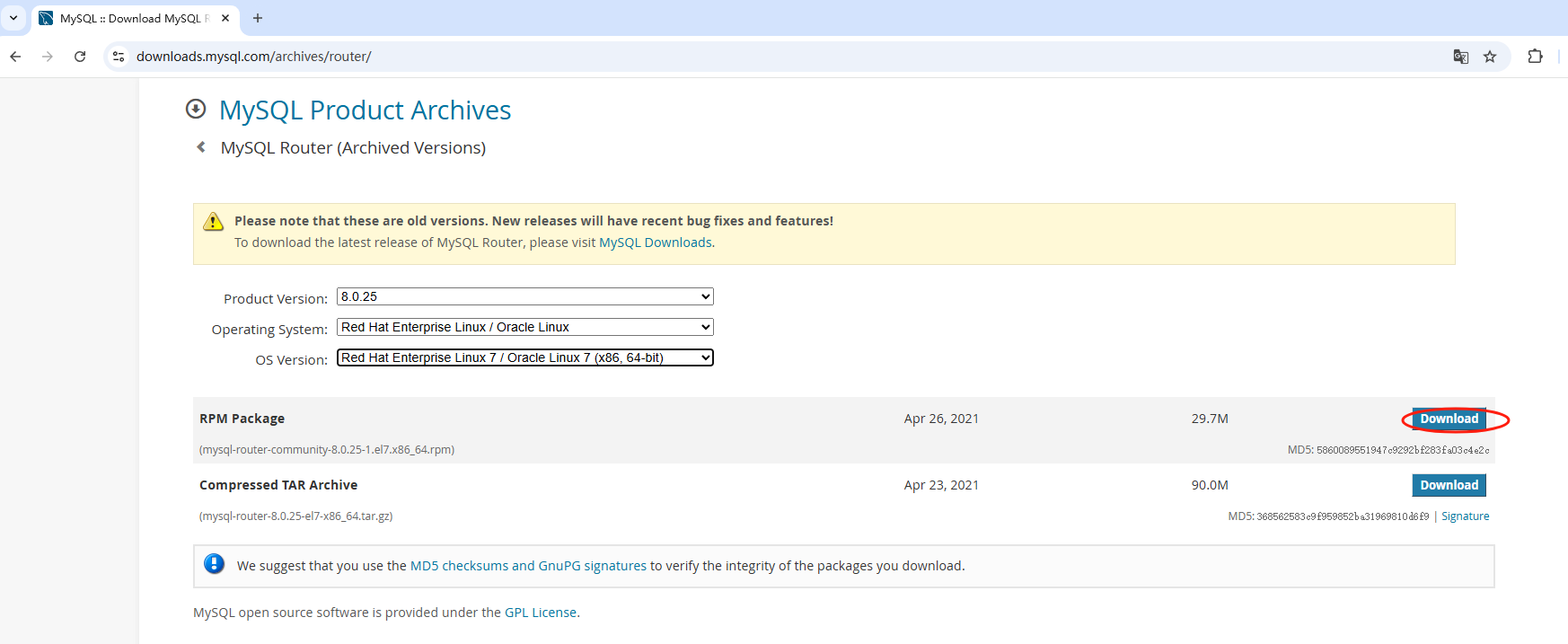Click the Product Version label
This screenshot has width=1568, height=644.
(x=276, y=299)
